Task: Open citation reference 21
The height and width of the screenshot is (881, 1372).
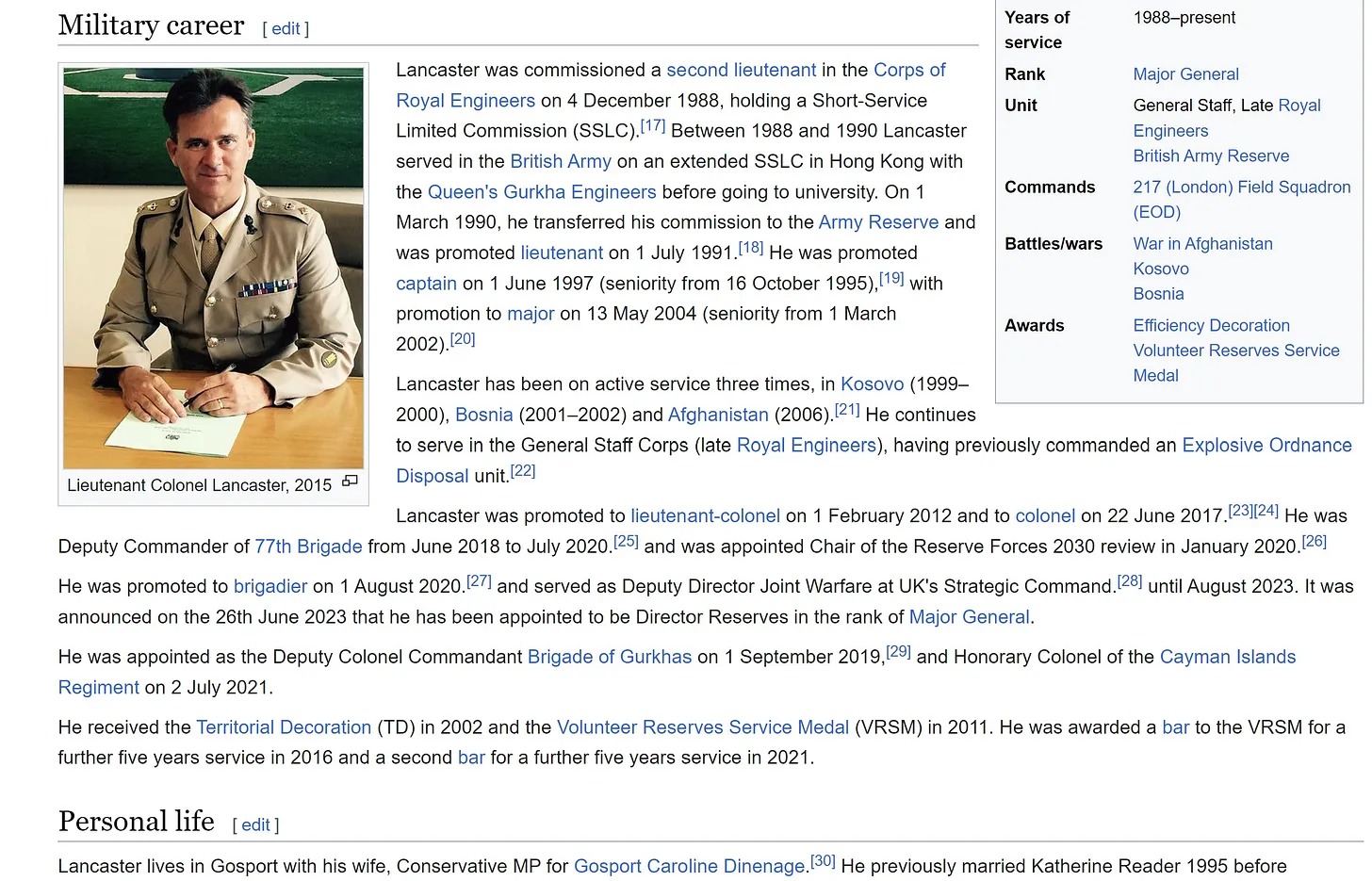Action: pos(847,410)
